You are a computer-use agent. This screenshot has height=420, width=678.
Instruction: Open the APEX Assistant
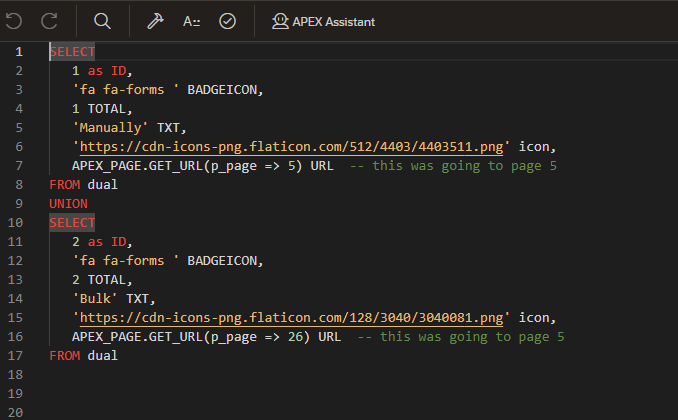[323, 20]
